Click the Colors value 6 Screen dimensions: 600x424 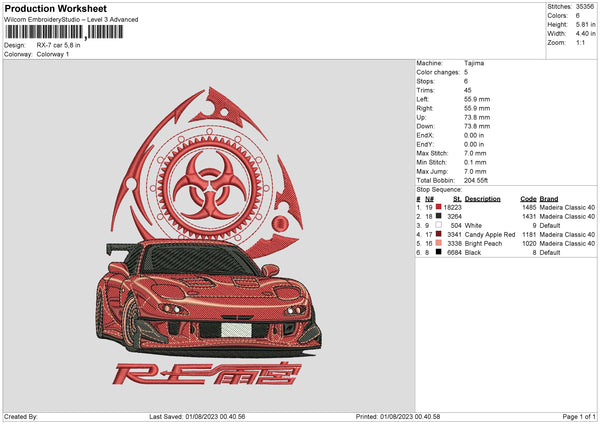tap(577, 16)
